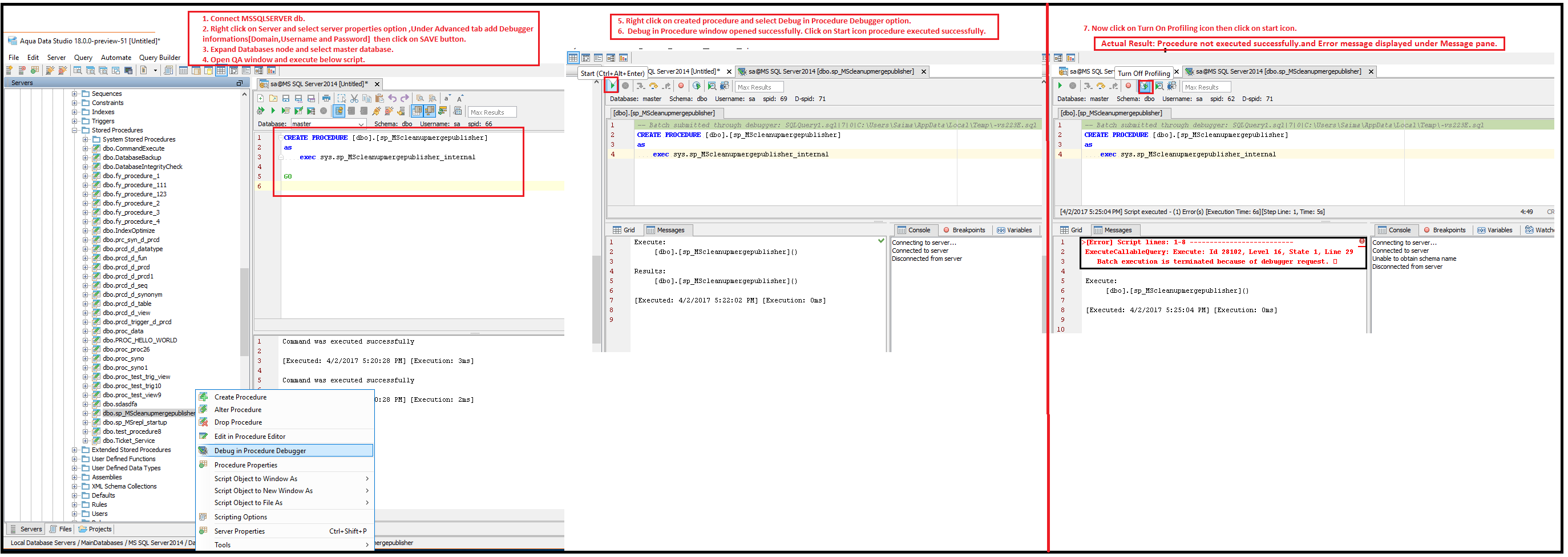This screenshot has width=1568, height=557.
Task: Close sa@MS SQL Server2014 [Untitled]* tab in left editor
Action: (x=377, y=84)
